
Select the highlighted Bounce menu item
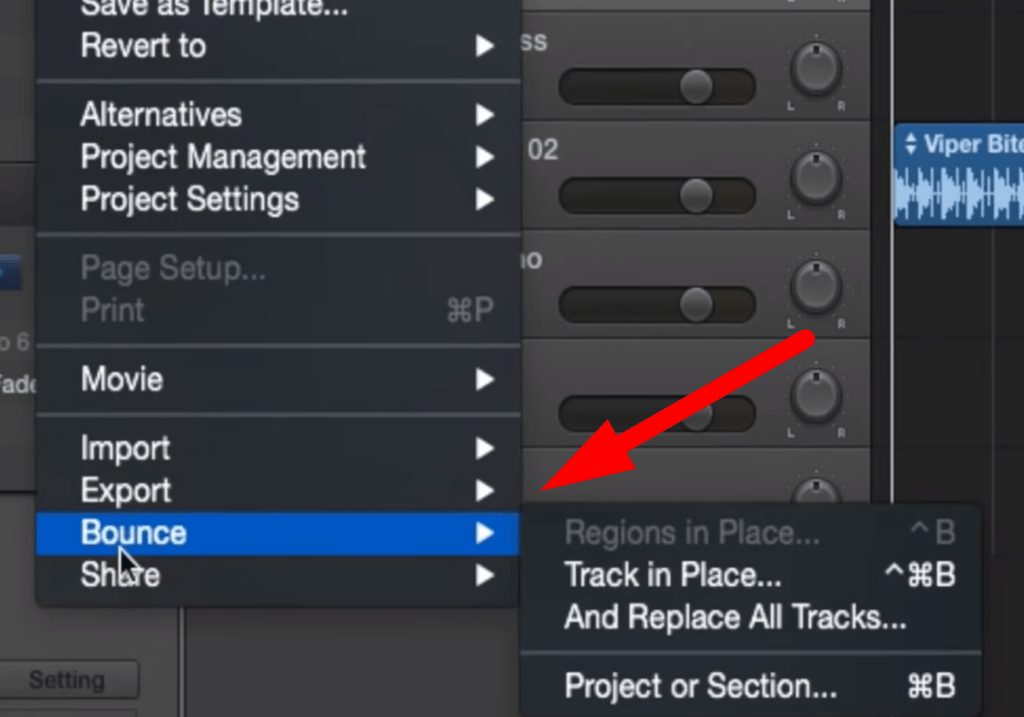278,534
